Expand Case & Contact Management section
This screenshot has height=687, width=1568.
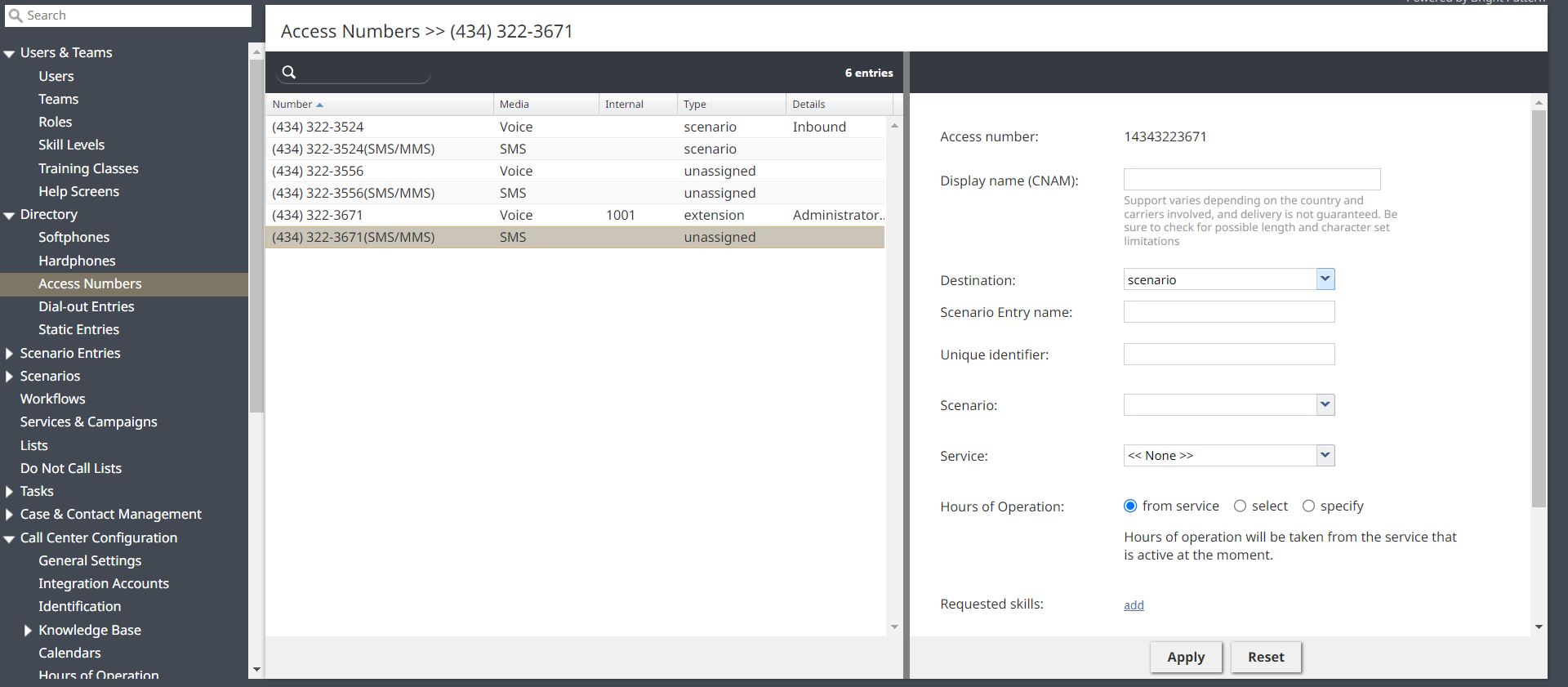[9, 515]
